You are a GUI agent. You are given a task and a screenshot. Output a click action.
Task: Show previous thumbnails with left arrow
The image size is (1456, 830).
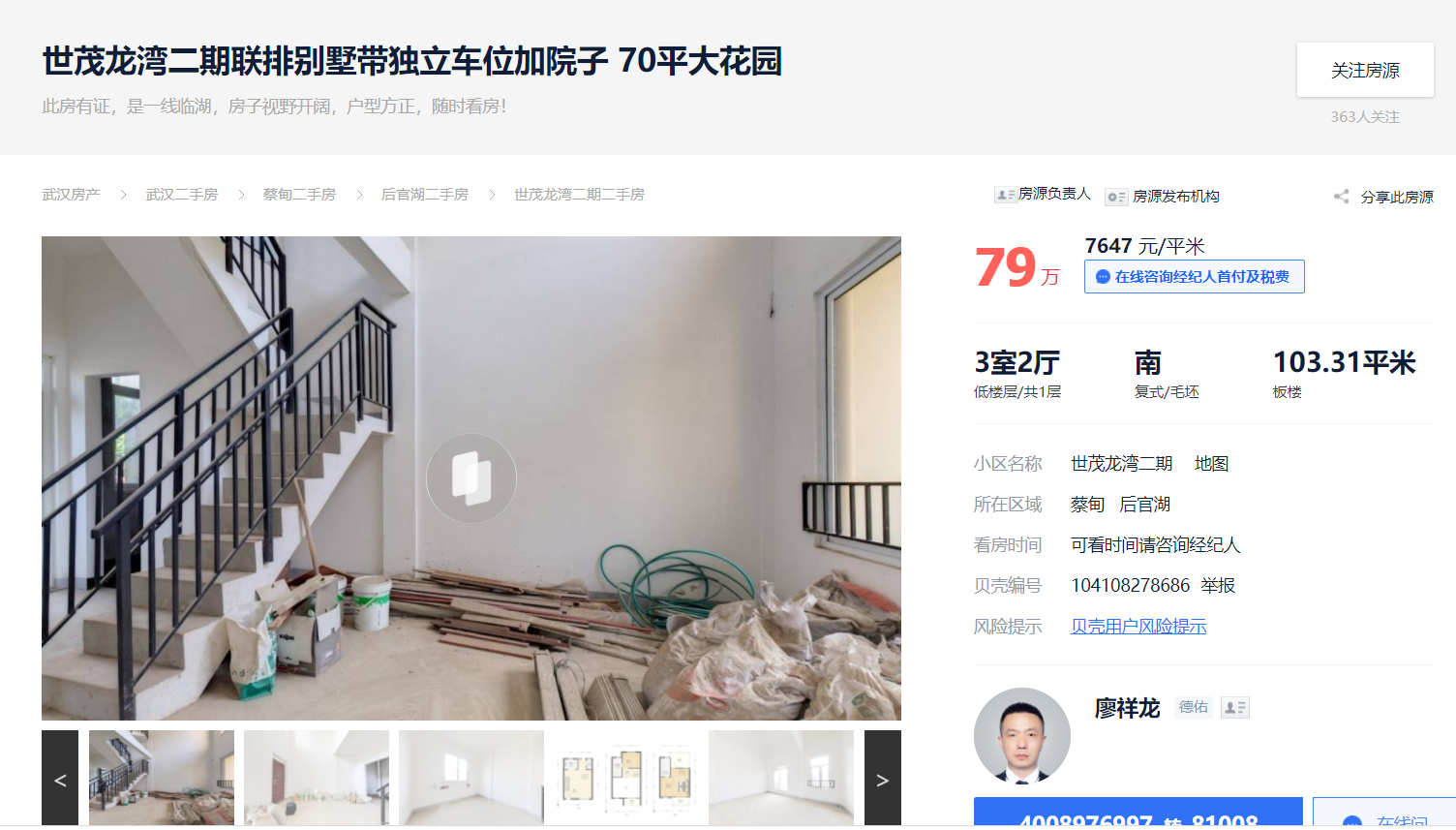coord(60,780)
